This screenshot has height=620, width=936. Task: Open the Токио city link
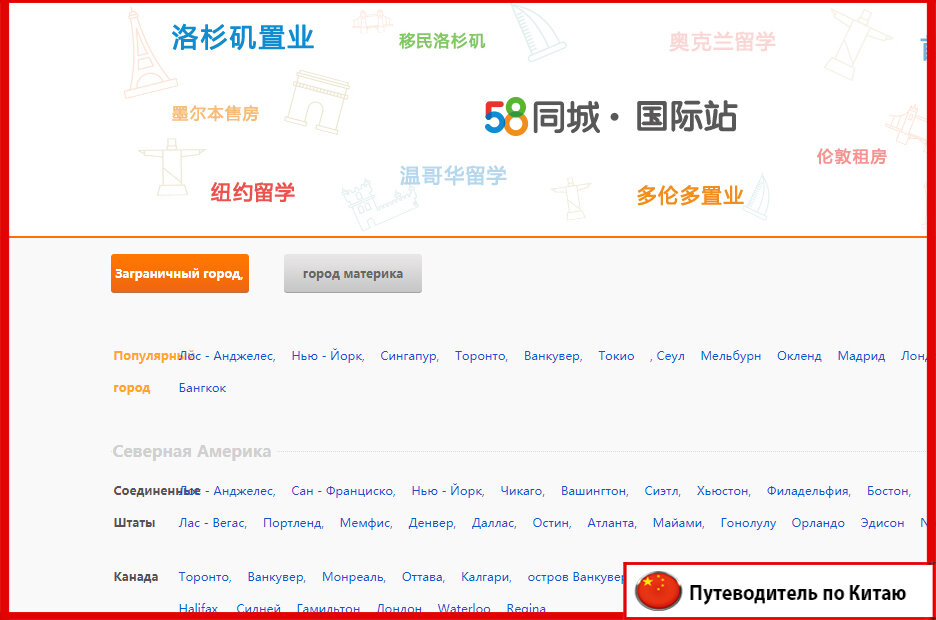[x=616, y=356]
